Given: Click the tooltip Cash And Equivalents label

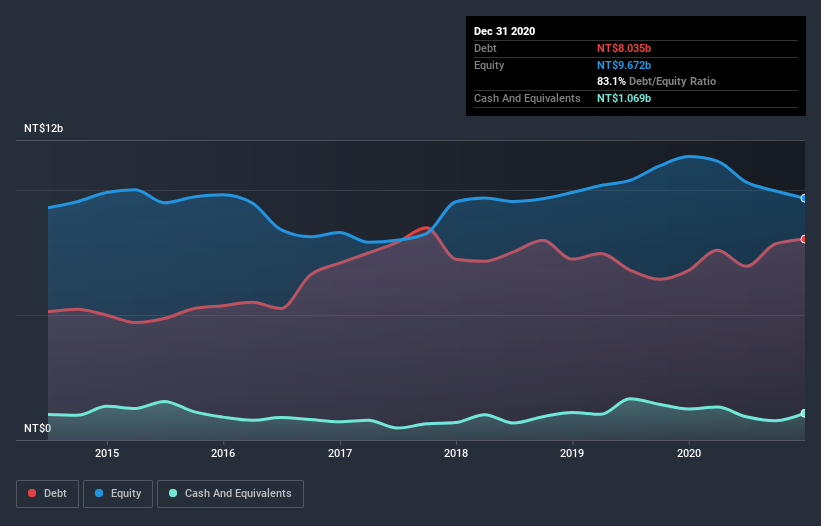Looking at the screenshot, I should click(x=527, y=98).
